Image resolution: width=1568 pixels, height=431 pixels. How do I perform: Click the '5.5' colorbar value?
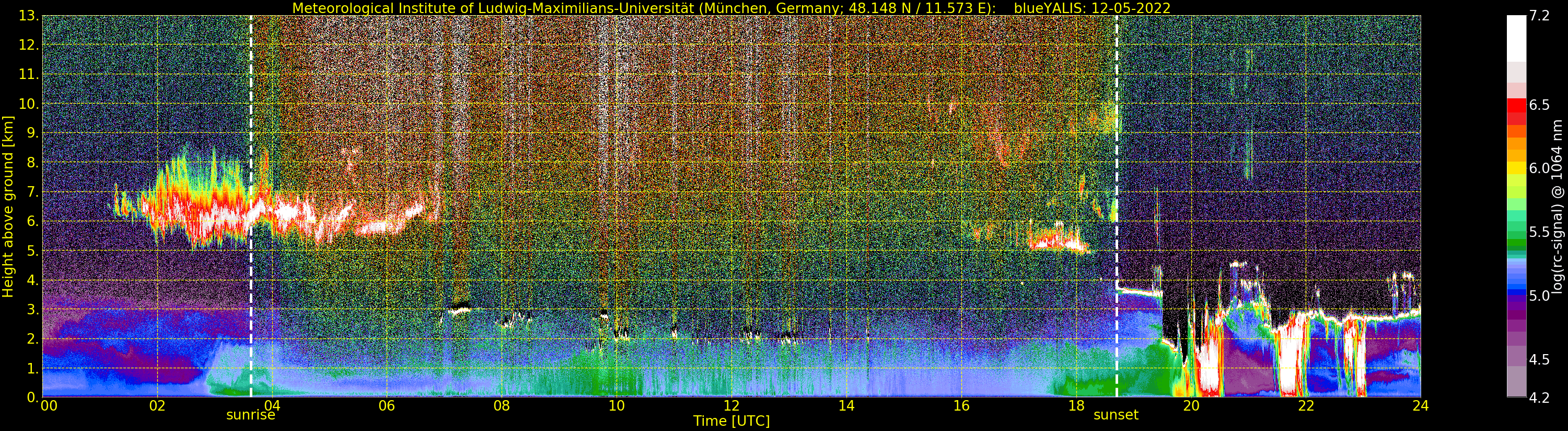pos(1539,232)
